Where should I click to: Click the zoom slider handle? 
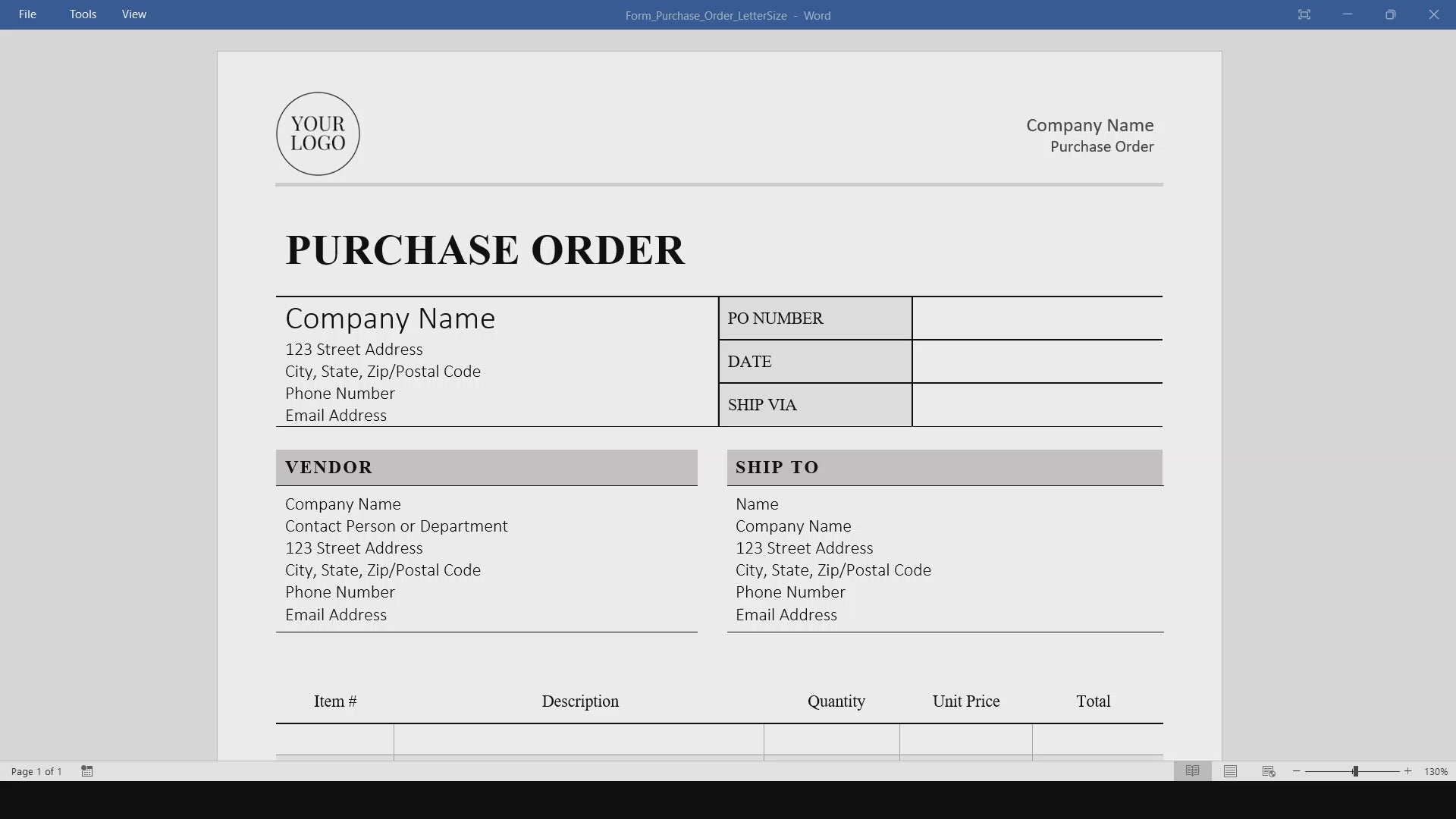pyautogui.click(x=1355, y=771)
